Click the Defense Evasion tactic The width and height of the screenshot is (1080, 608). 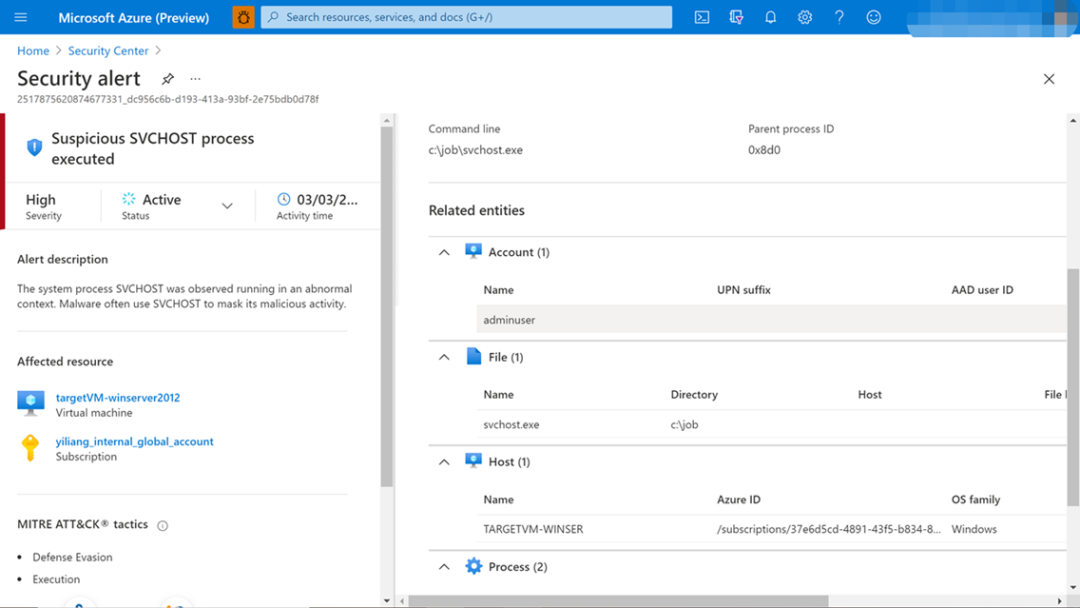[72, 557]
